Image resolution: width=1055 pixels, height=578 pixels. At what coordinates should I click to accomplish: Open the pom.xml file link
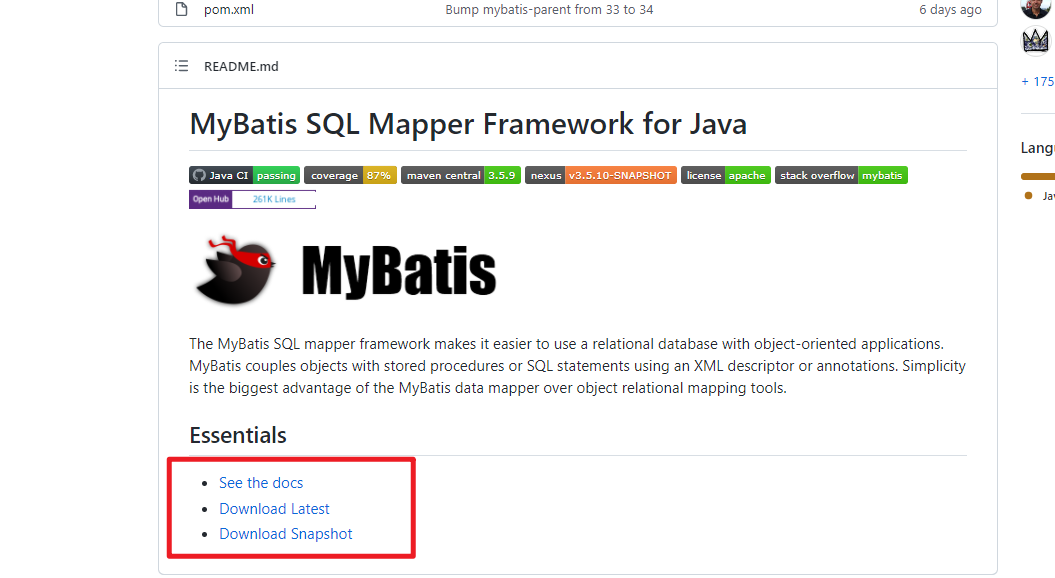pyautogui.click(x=229, y=9)
